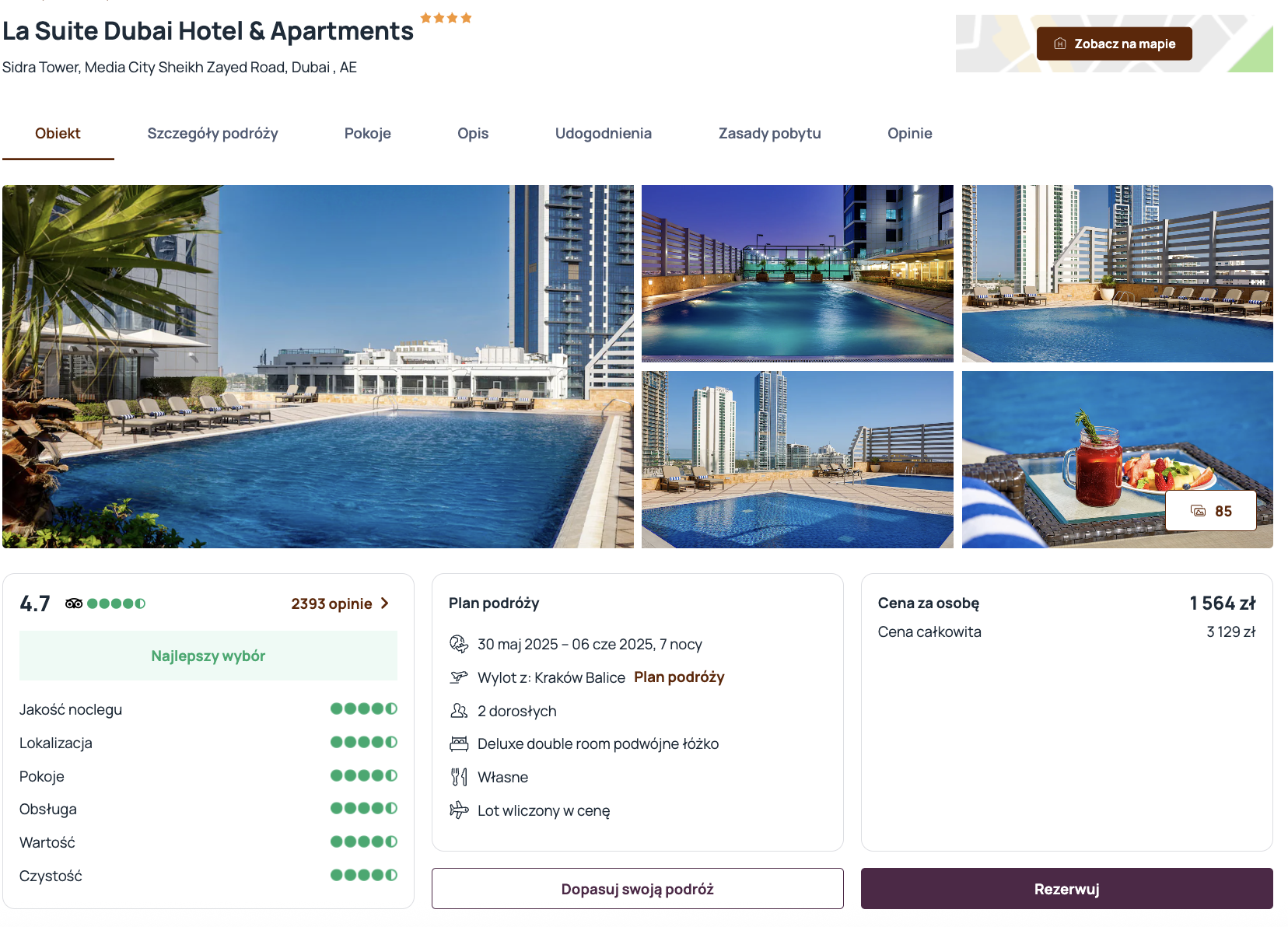The image size is (1288, 927).
Task: Click the two adults people icon
Action: 459,711
